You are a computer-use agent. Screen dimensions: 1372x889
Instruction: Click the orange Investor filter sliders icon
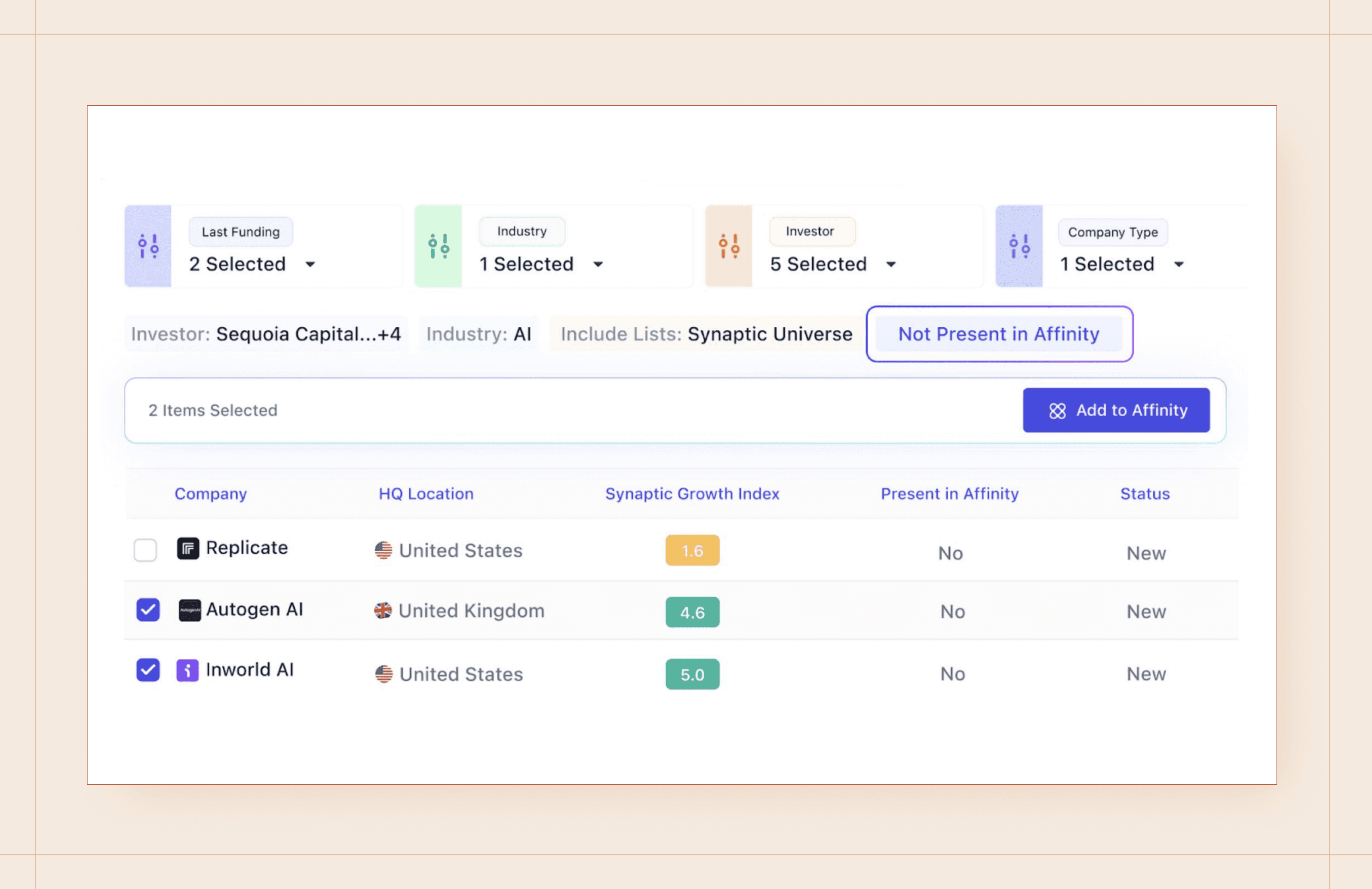[x=729, y=246]
